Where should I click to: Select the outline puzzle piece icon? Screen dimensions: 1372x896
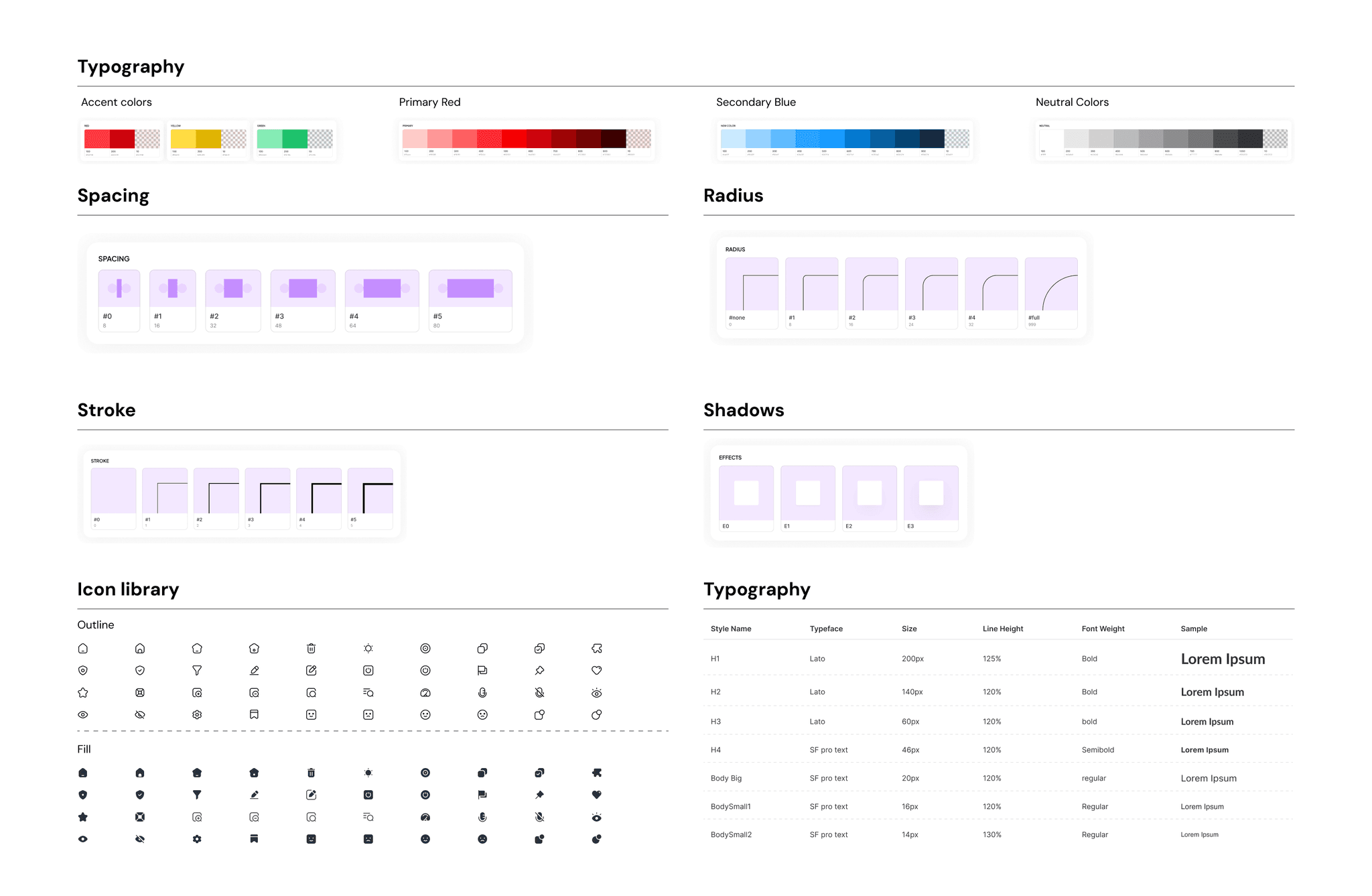[597, 648]
